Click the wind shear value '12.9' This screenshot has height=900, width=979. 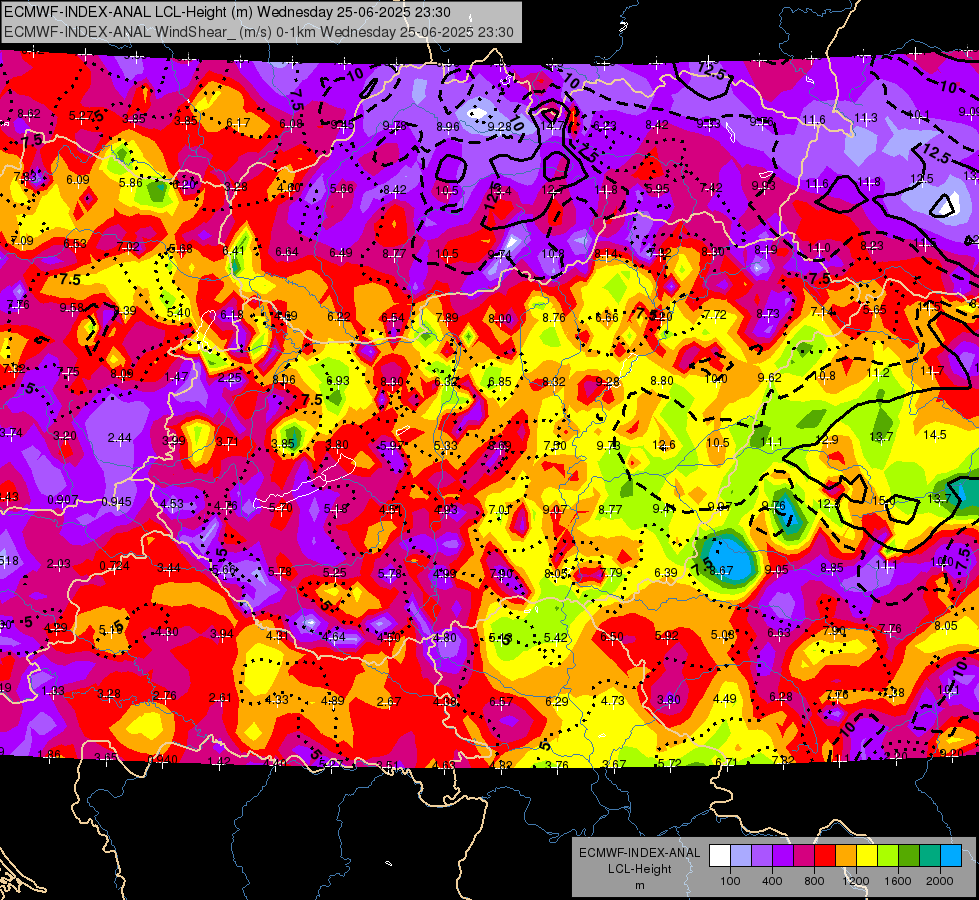[x=827, y=440]
